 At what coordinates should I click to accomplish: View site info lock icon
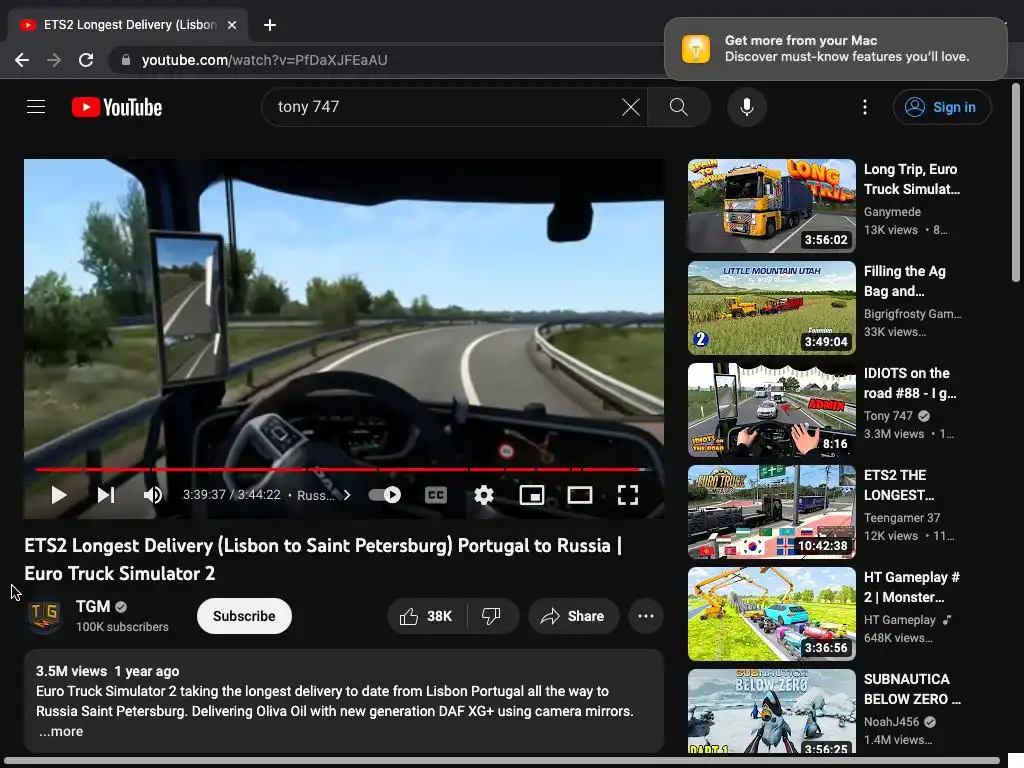[x=126, y=60]
